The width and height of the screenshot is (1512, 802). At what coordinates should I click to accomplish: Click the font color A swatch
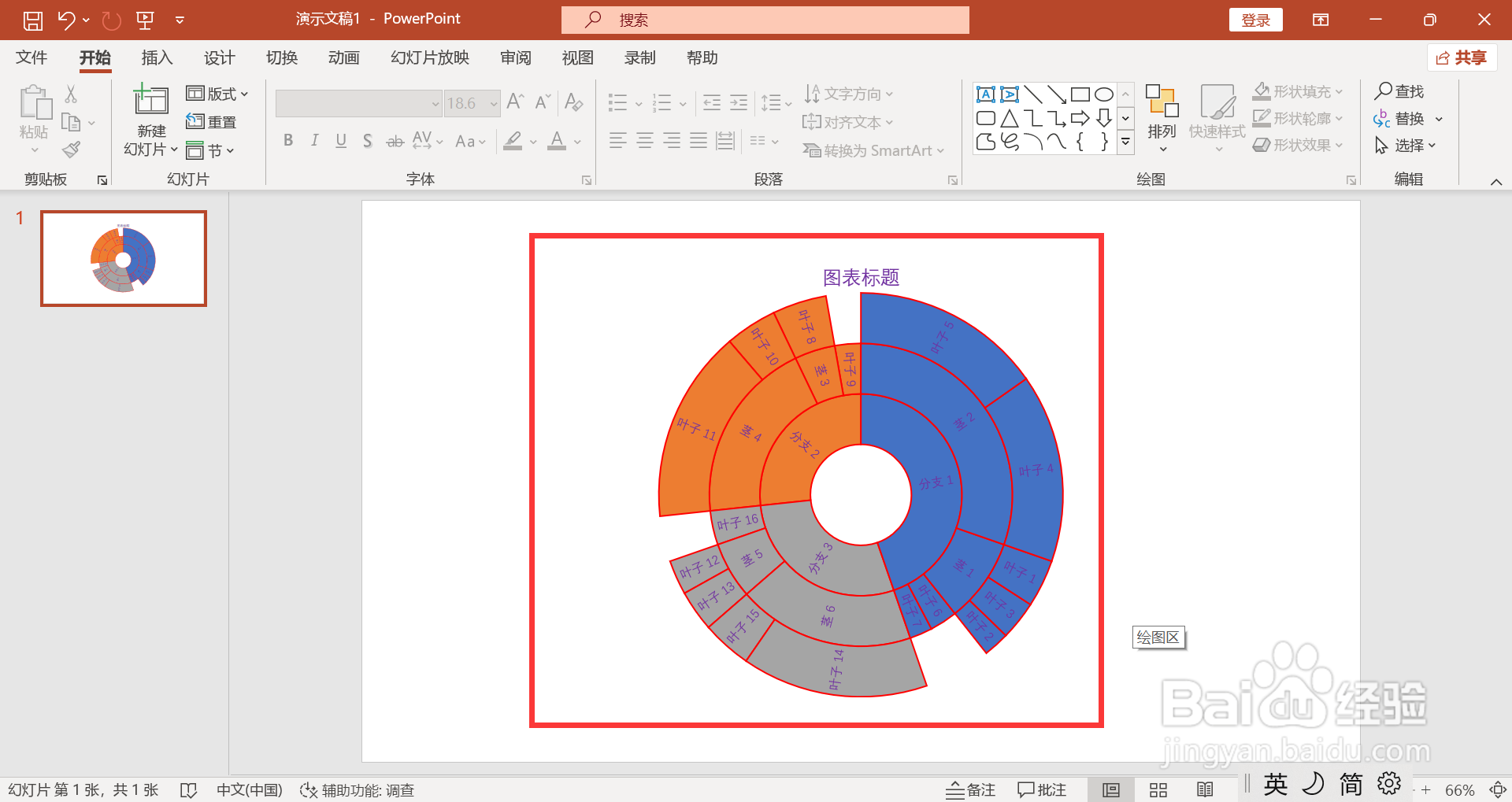[x=557, y=141]
